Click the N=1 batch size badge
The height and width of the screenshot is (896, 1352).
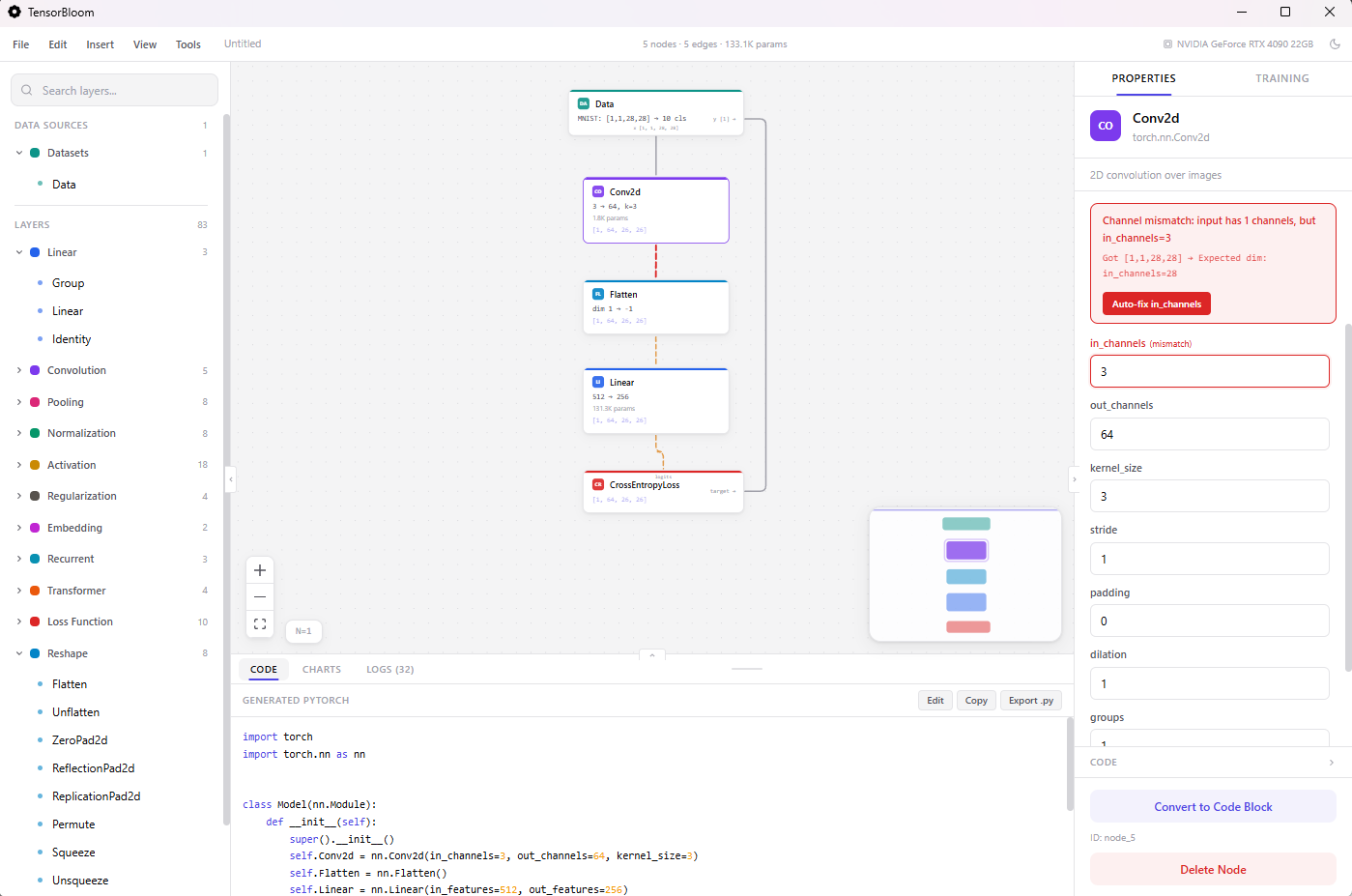tap(303, 630)
